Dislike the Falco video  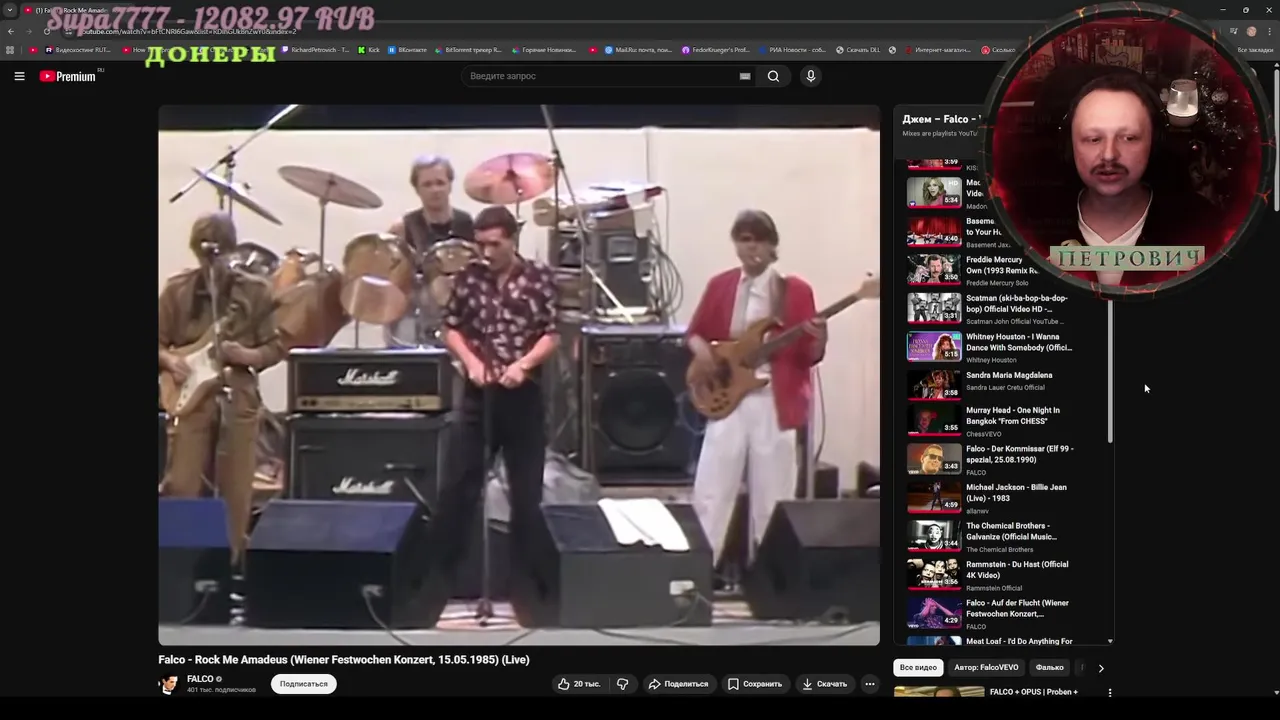pos(622,684)
